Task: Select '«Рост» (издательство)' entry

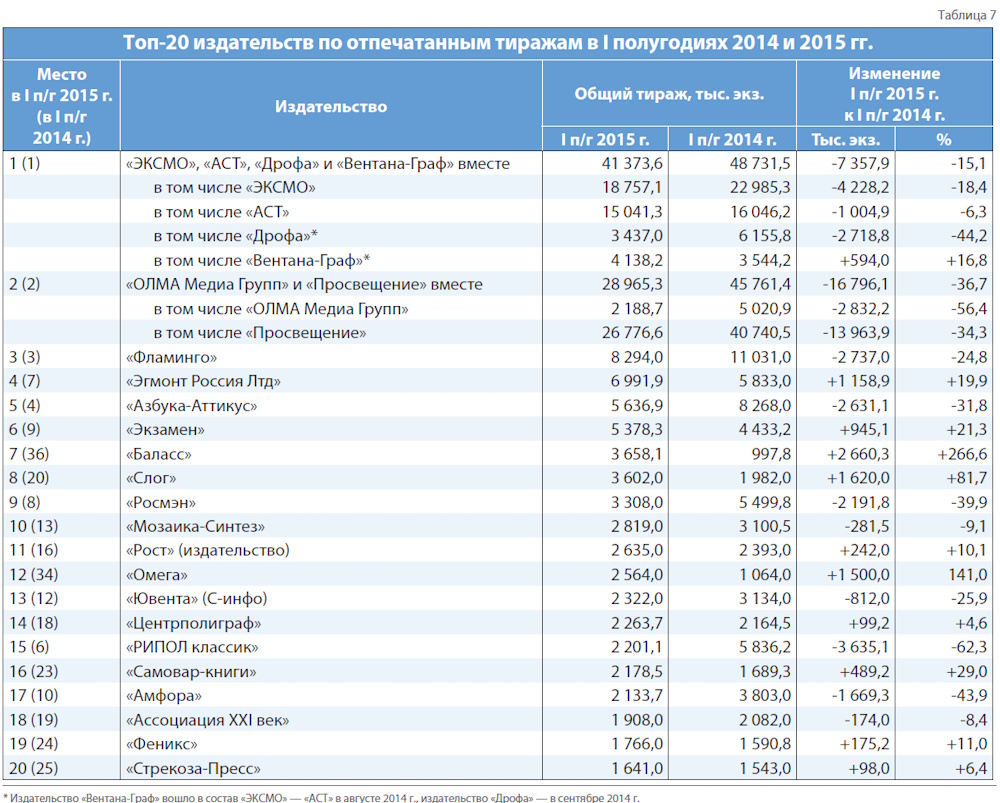Action: pos(208,550)
